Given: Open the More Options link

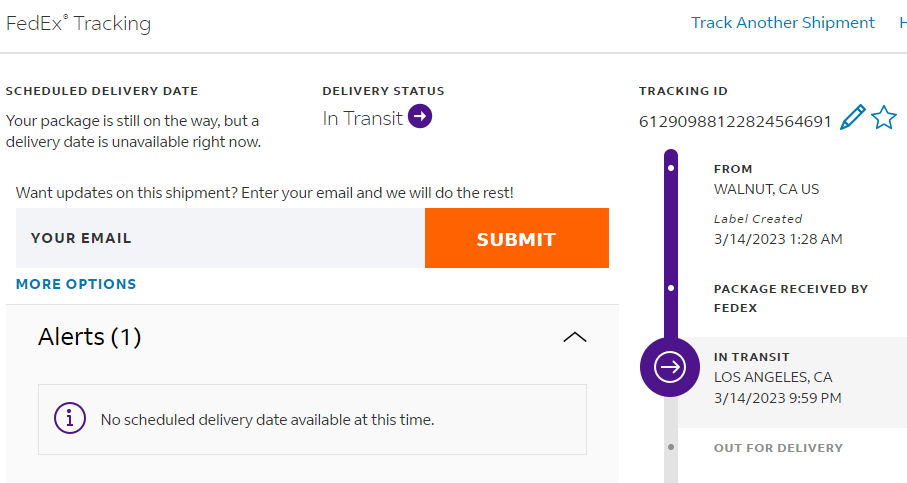Looking at the screenshot, I should coord(76,284).
